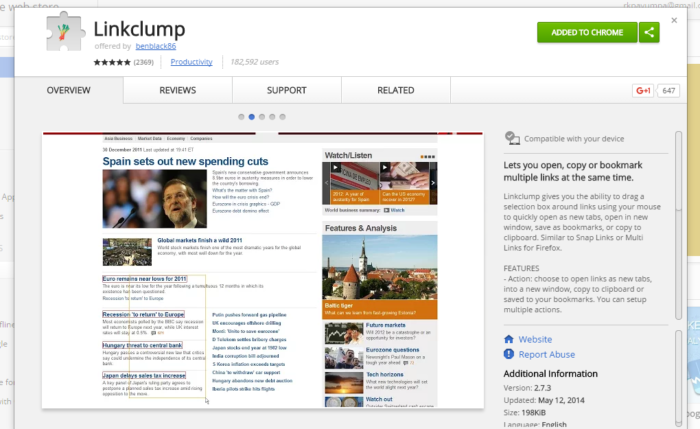Switch to the Reviews tab
700x429 pixels.
[x=178, y=90]
